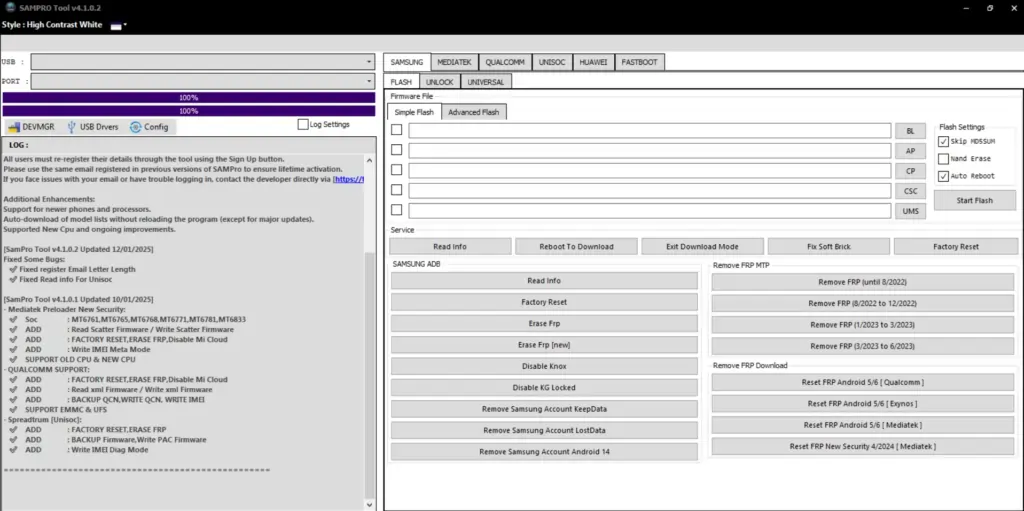Click Samsung ADB Read Info button

point(544,281)
